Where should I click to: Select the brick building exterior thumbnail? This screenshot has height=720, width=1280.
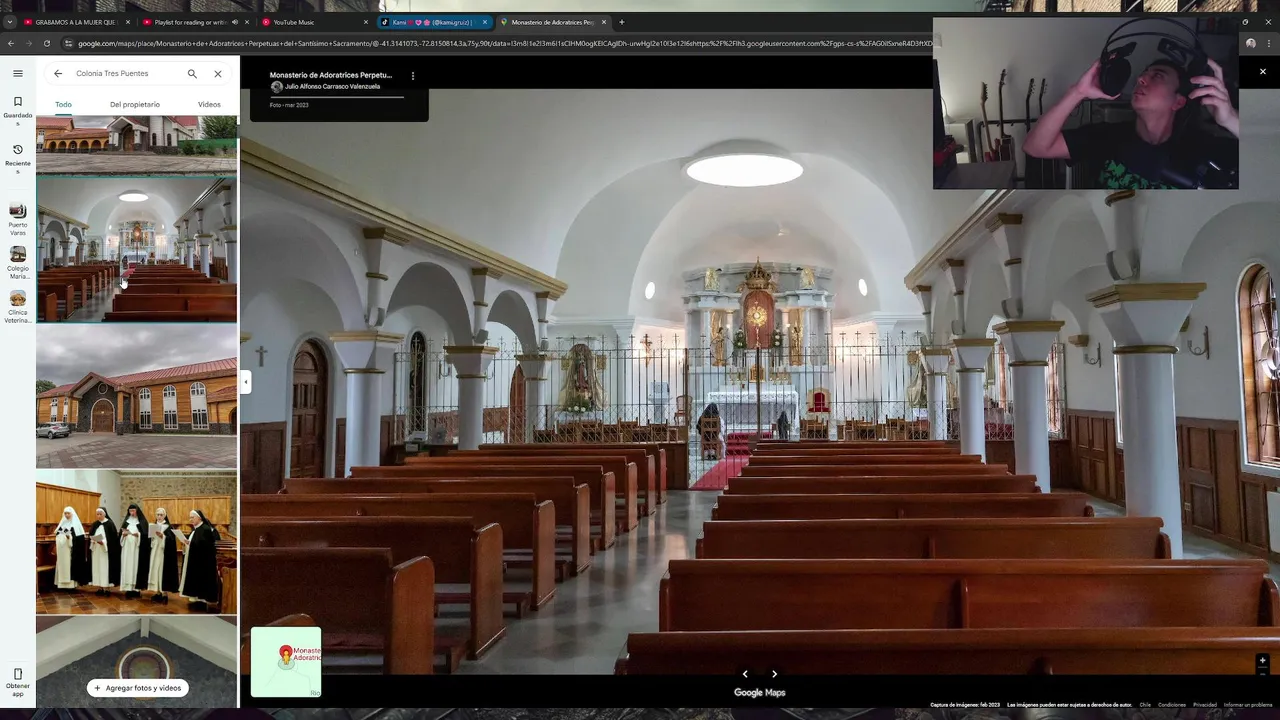137,397
